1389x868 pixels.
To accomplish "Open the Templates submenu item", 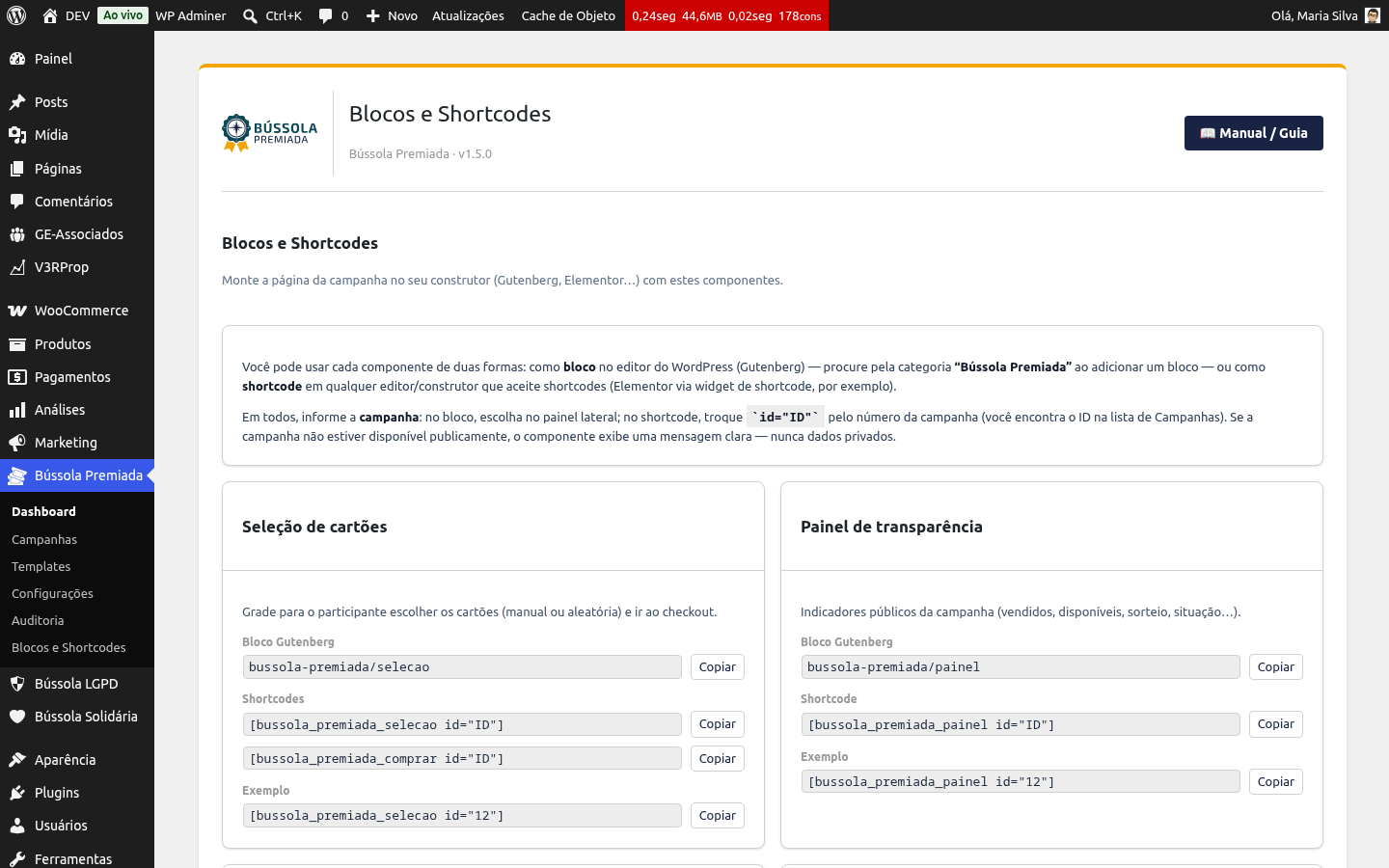I will tap(41, 567).
